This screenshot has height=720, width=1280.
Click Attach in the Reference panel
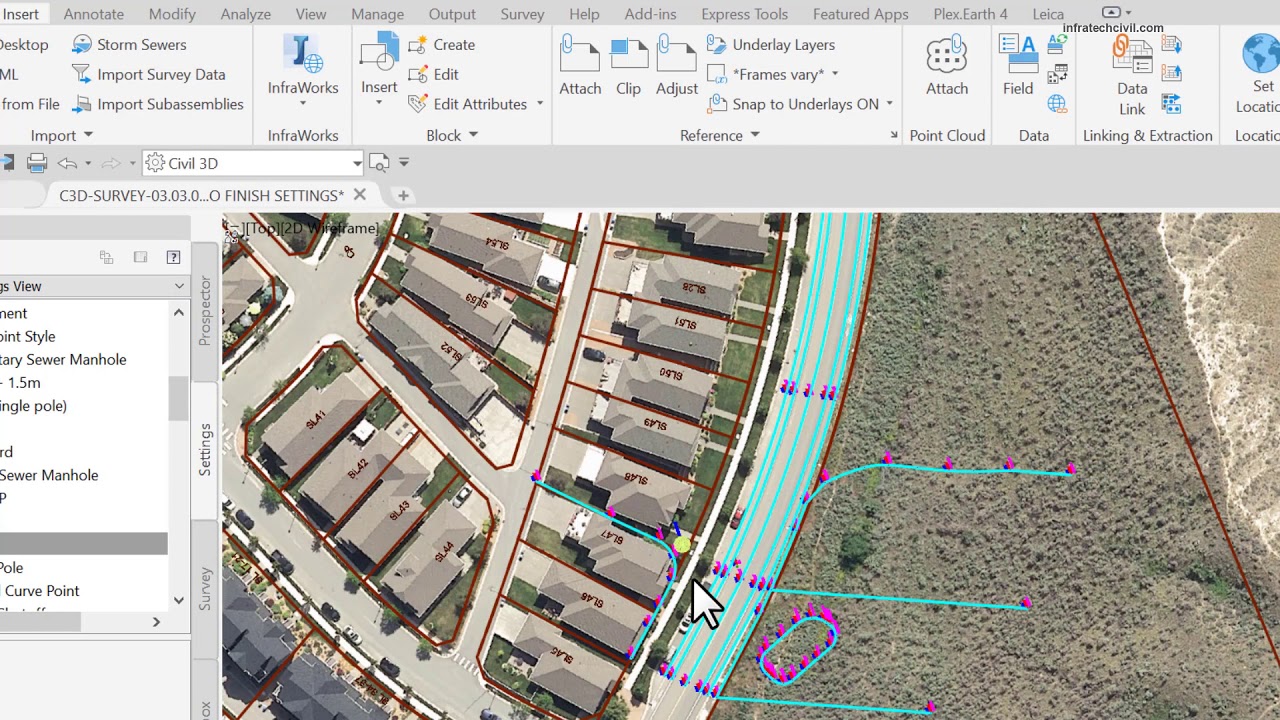[580, 66]
